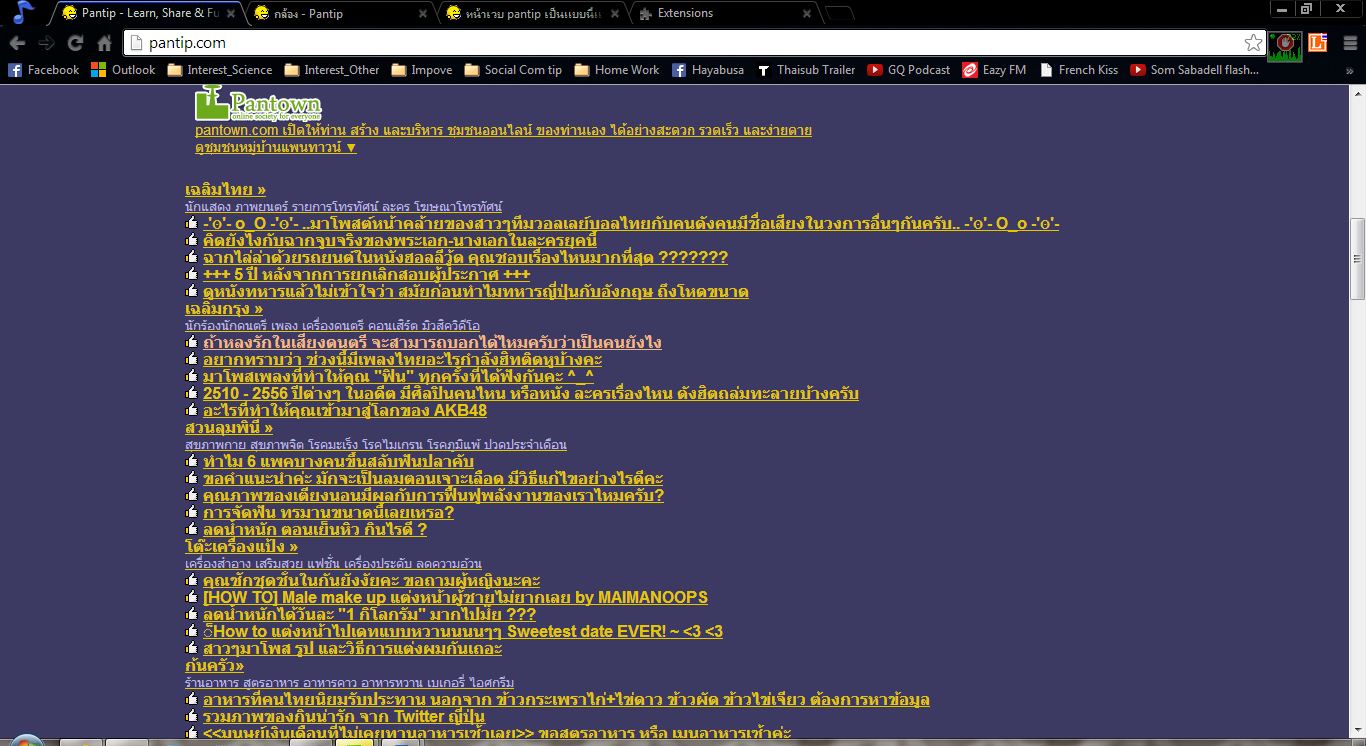Open a new tab with the new-tab button
Viewport: 1366px width, 746px height.
pyautogui.click(x=840, y=14)
